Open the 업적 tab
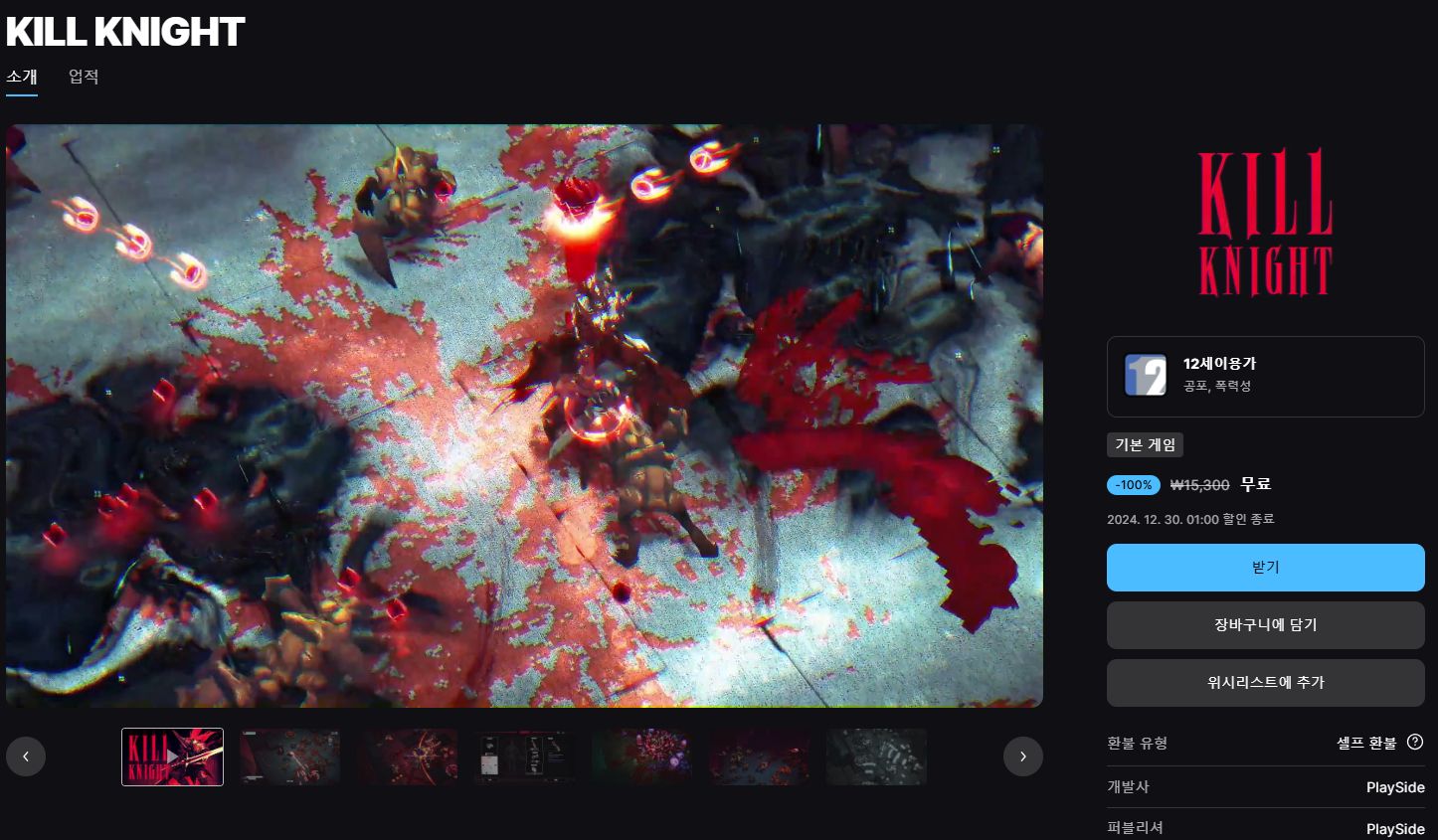Viewport: 1438px width, 840px height. click(x=84, y=77)
